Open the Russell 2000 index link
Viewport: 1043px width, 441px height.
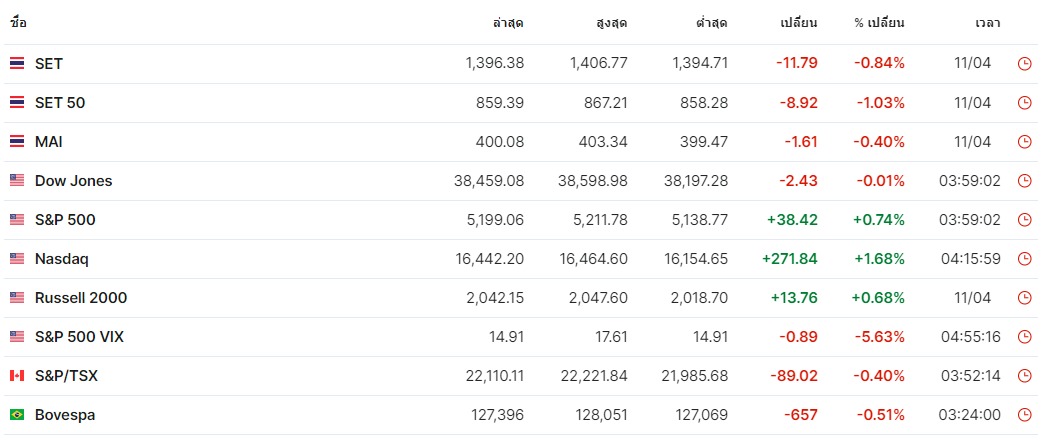81,298
